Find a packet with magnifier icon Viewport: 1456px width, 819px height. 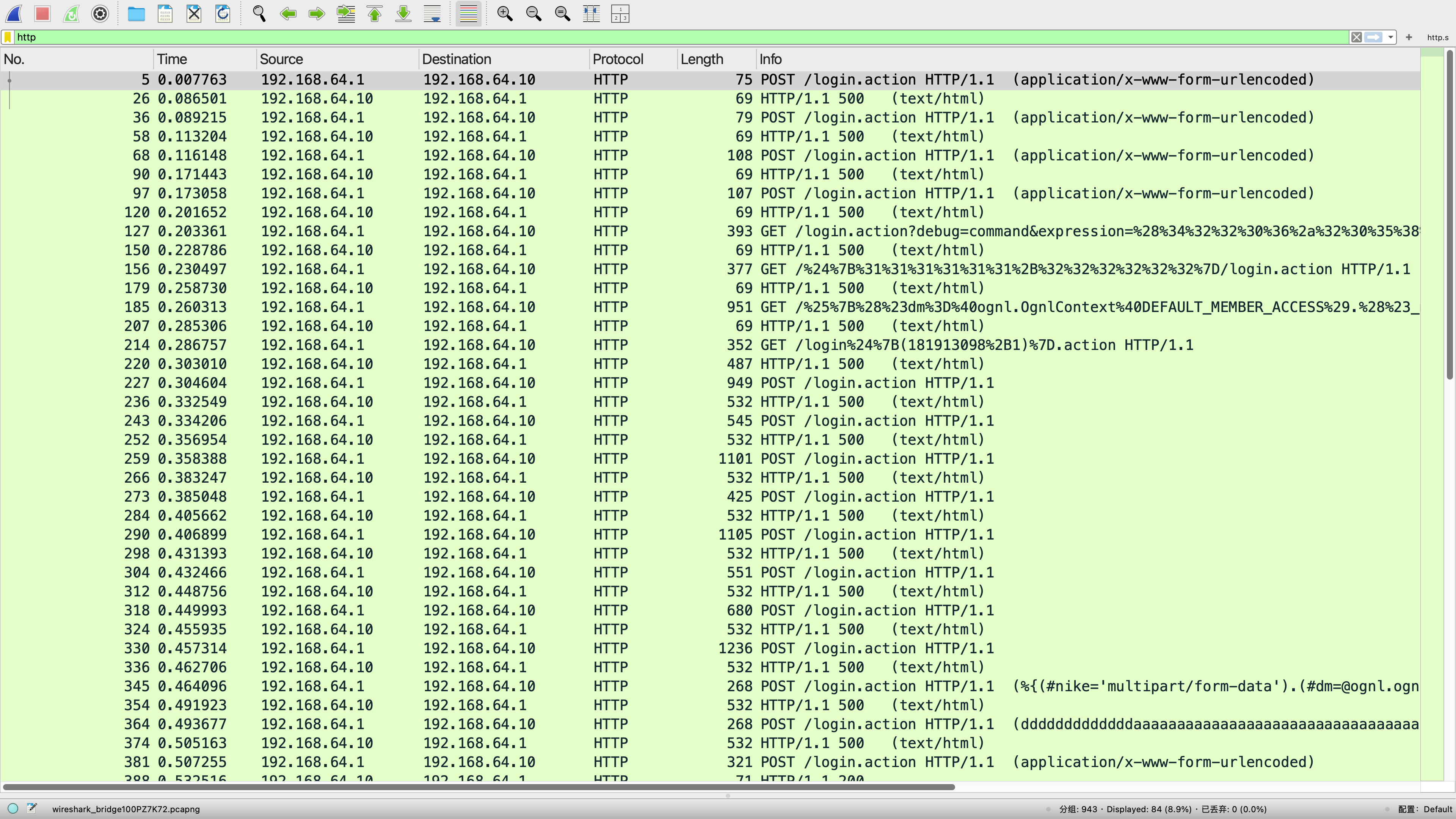[x=259, y=14]
